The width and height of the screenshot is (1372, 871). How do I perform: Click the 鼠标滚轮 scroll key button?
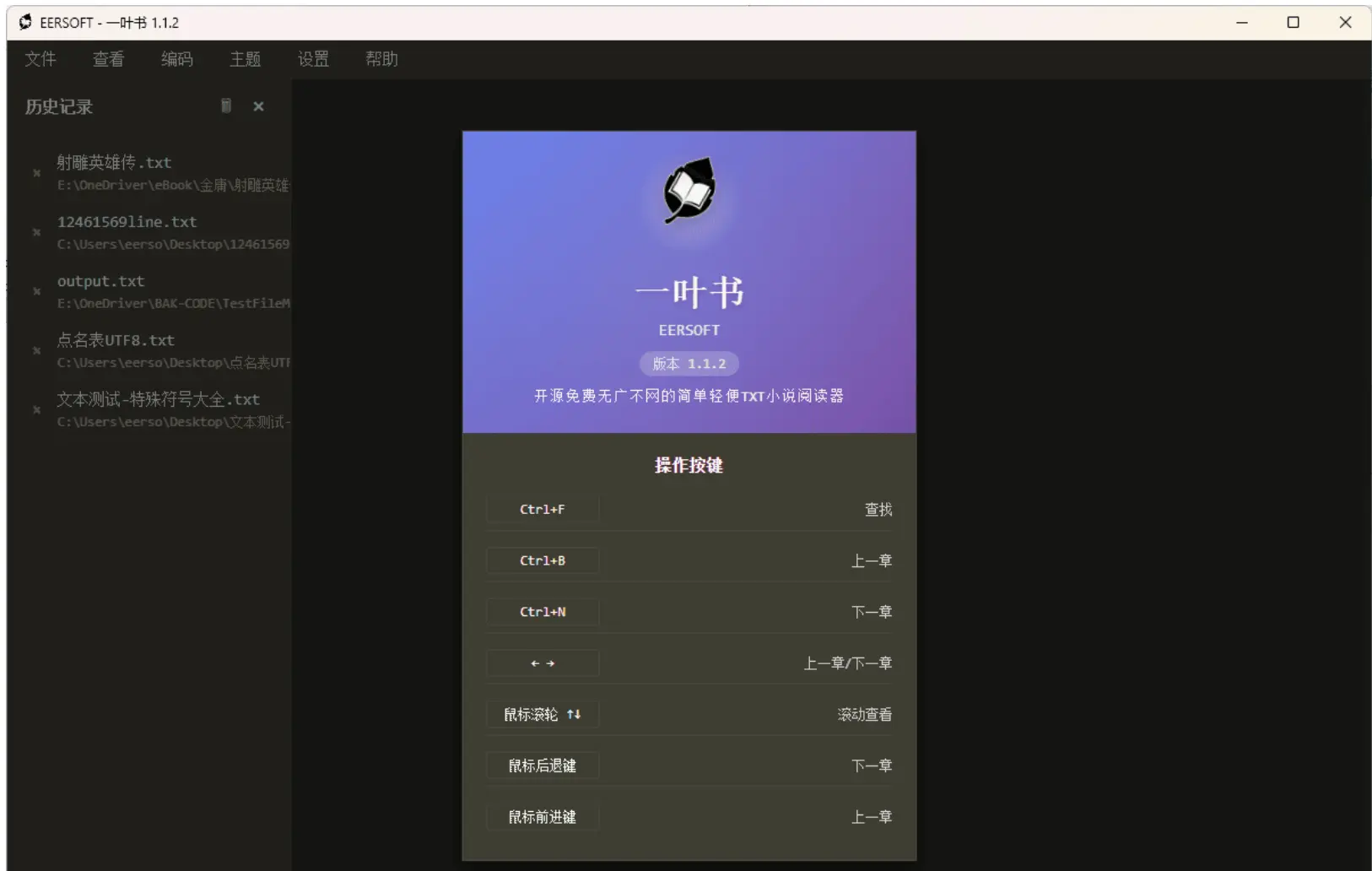coord(542,714)
